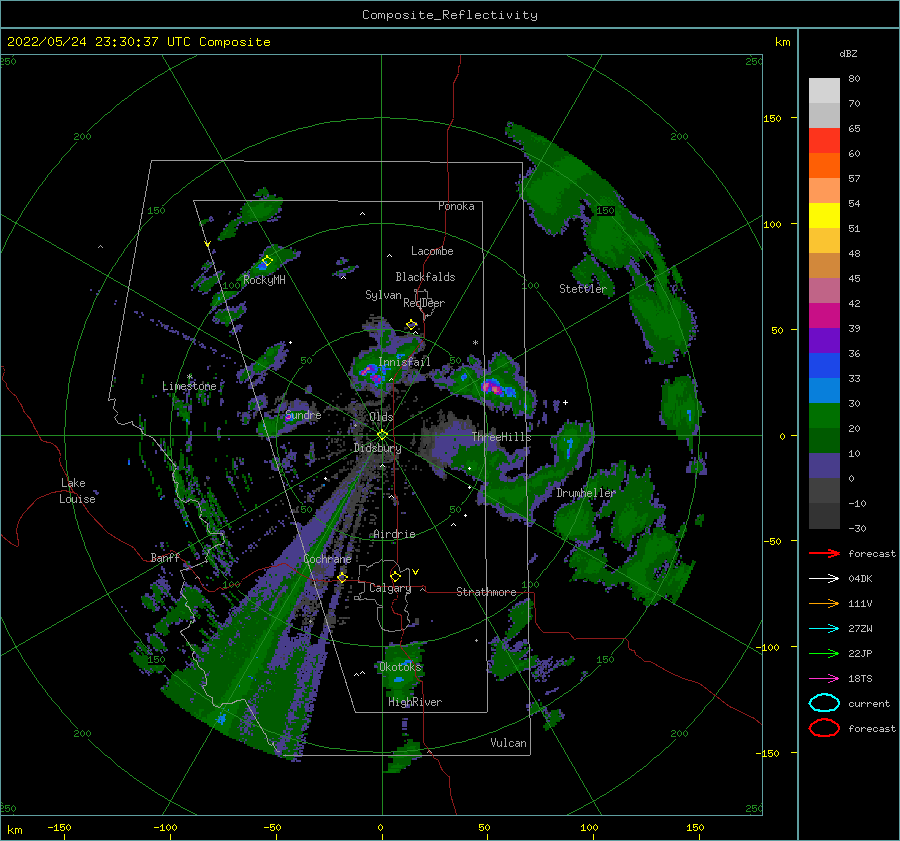Viewport: 900px width, 841px height.
Task: Click the Ponoka city label
Action: point(456,206)
